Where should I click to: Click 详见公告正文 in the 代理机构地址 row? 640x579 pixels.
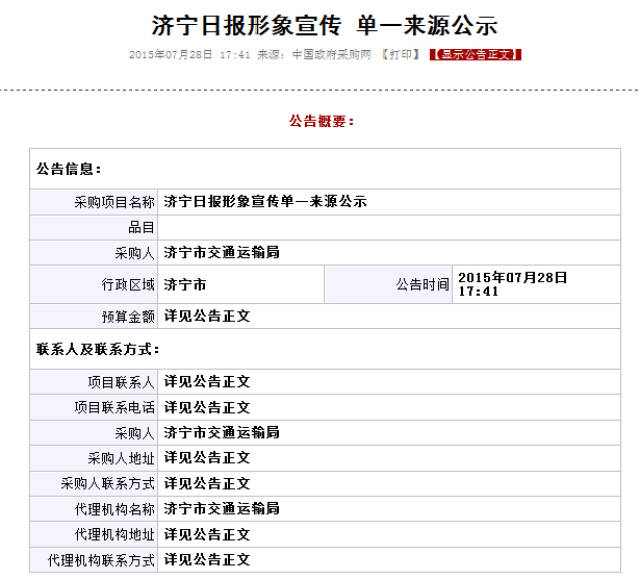(207, 534)
